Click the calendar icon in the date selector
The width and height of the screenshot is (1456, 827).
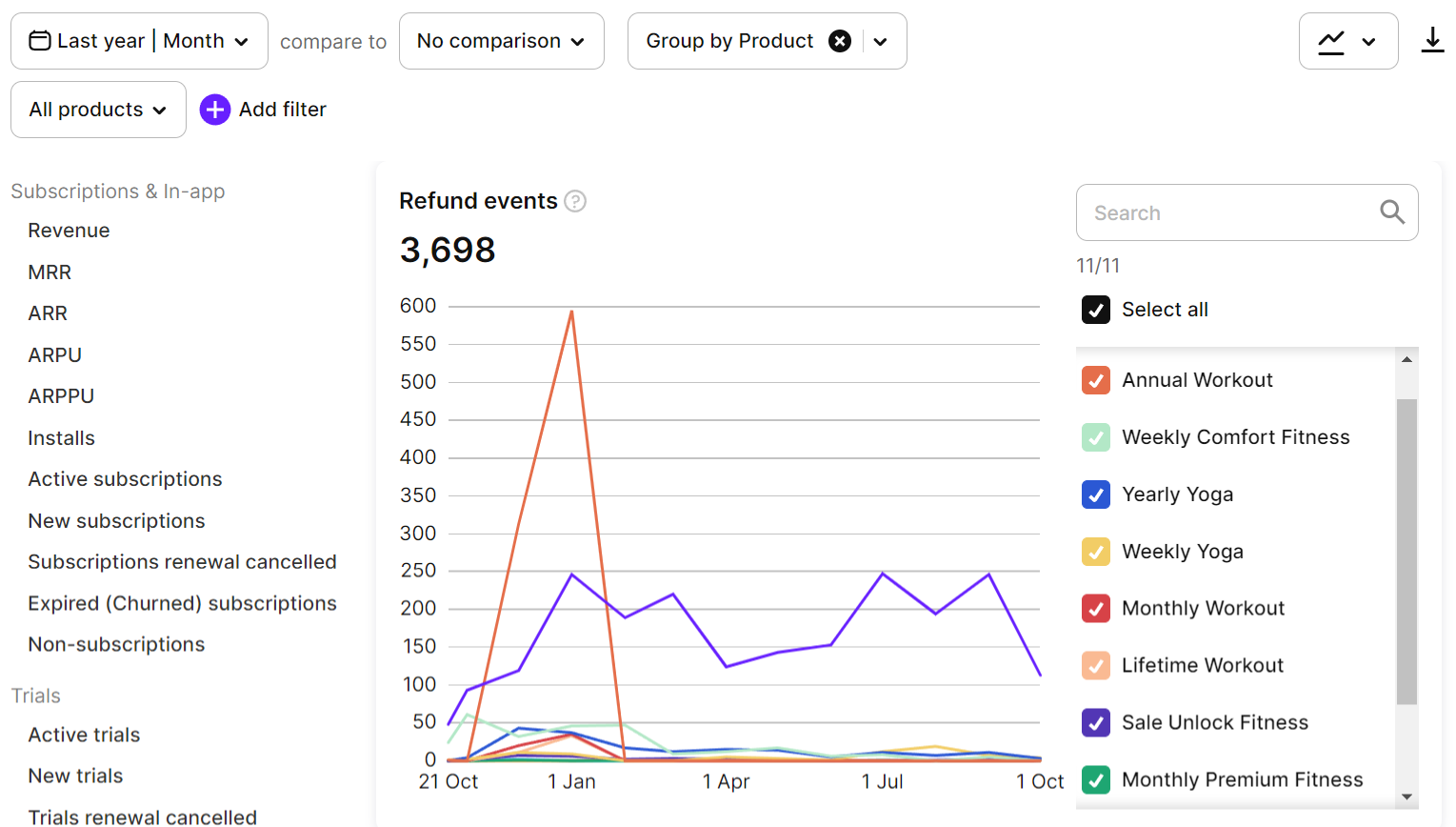pyautogui.click(x=39, y=40)
